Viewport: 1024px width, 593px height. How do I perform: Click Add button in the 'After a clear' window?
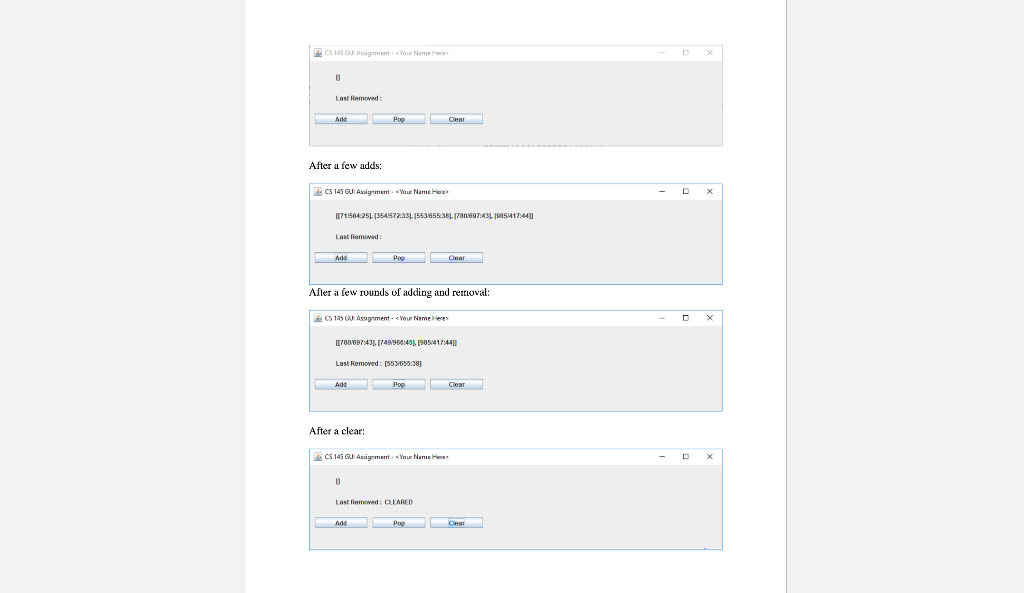coord(341,523)
